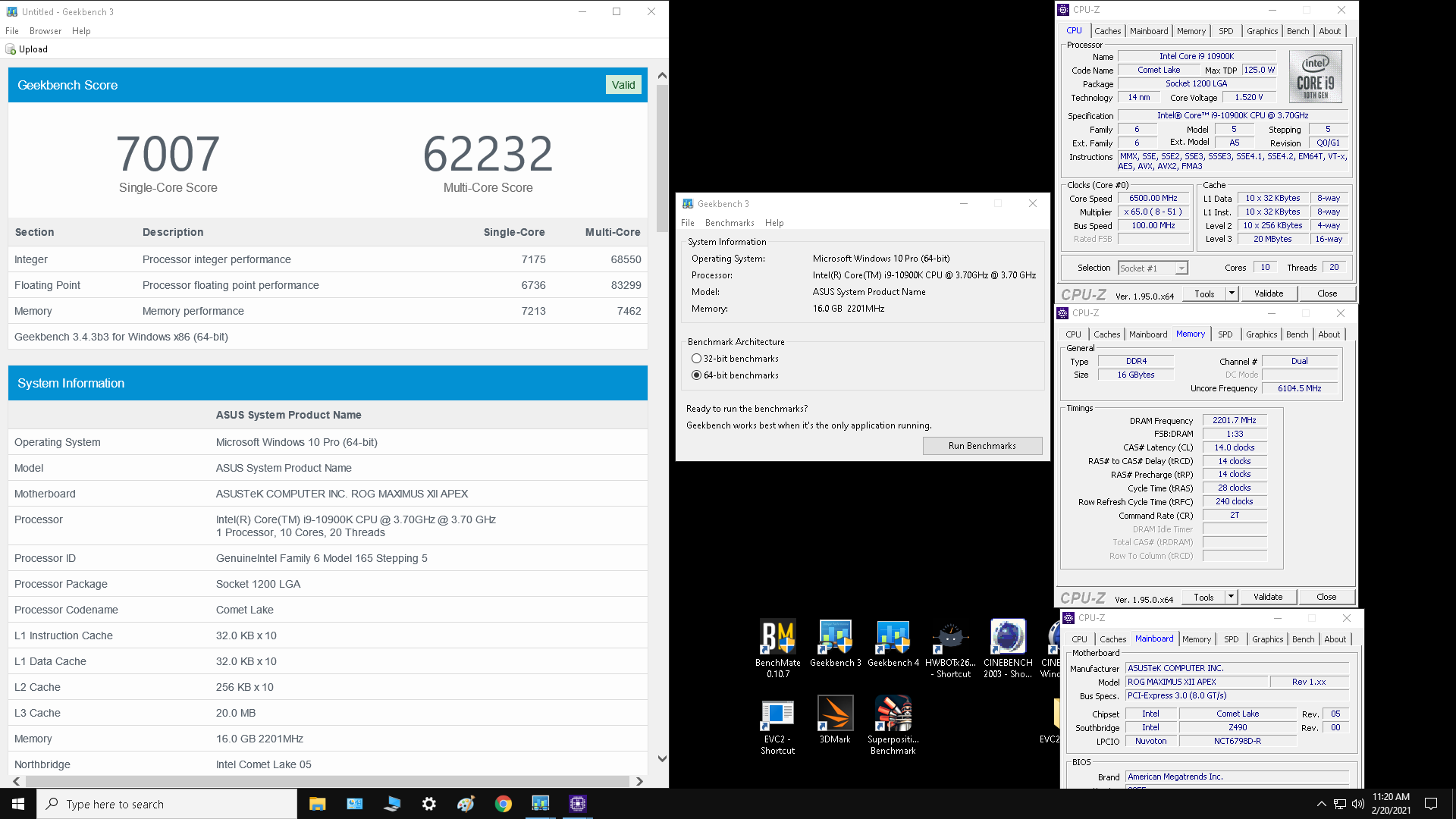
Task: Launch 3DMark desktop icon
Action: (x=835, y=720)
